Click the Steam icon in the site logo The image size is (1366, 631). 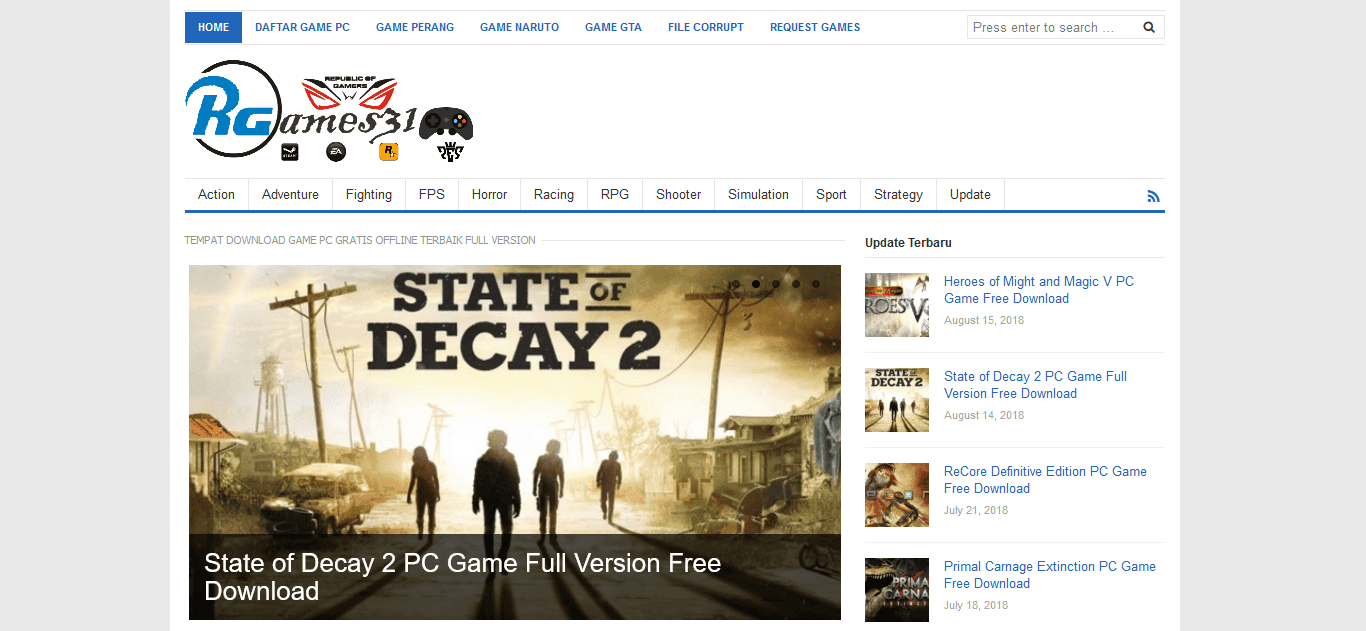290,151
